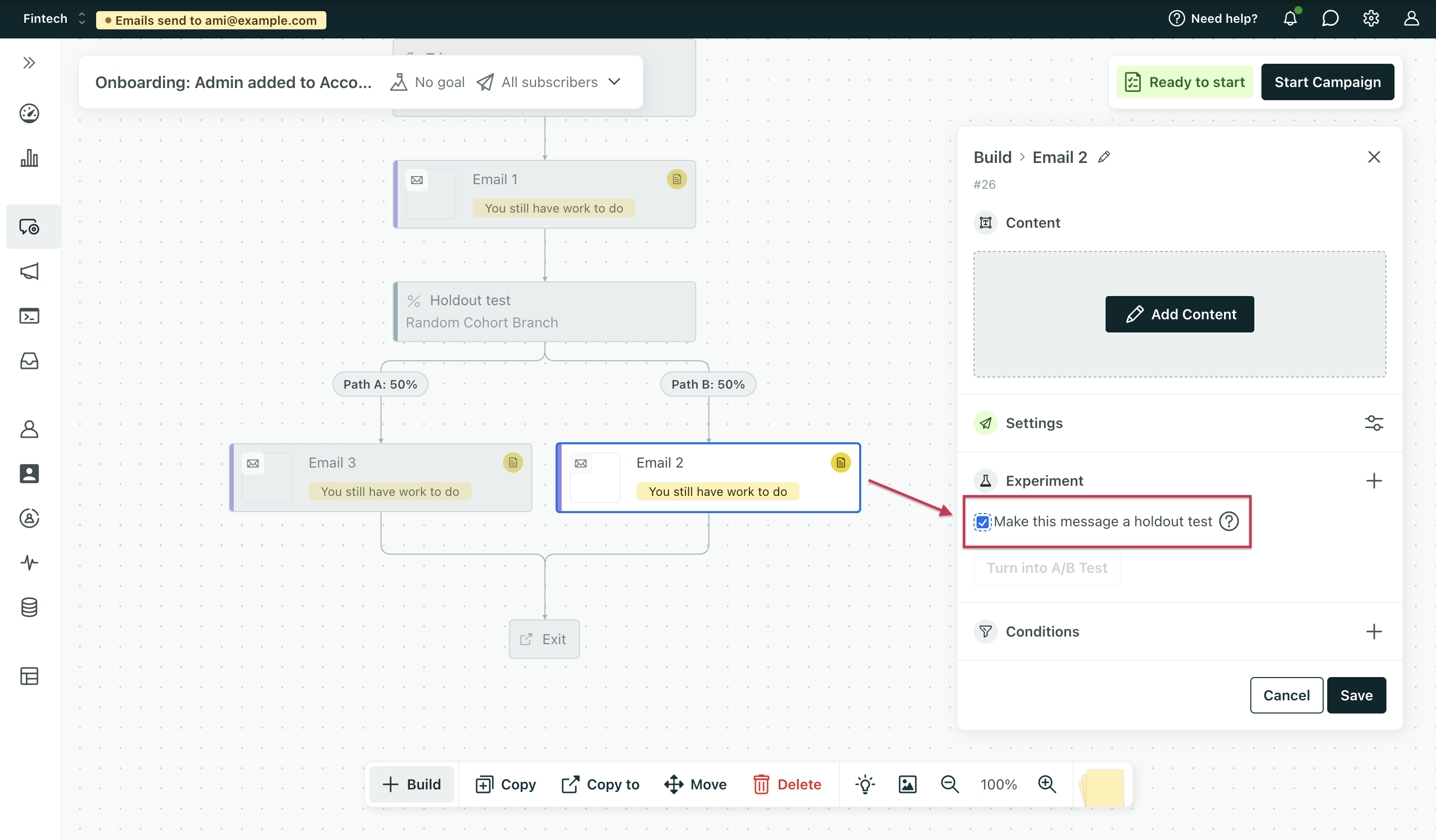Click Save in the panel

point(1356,695)
